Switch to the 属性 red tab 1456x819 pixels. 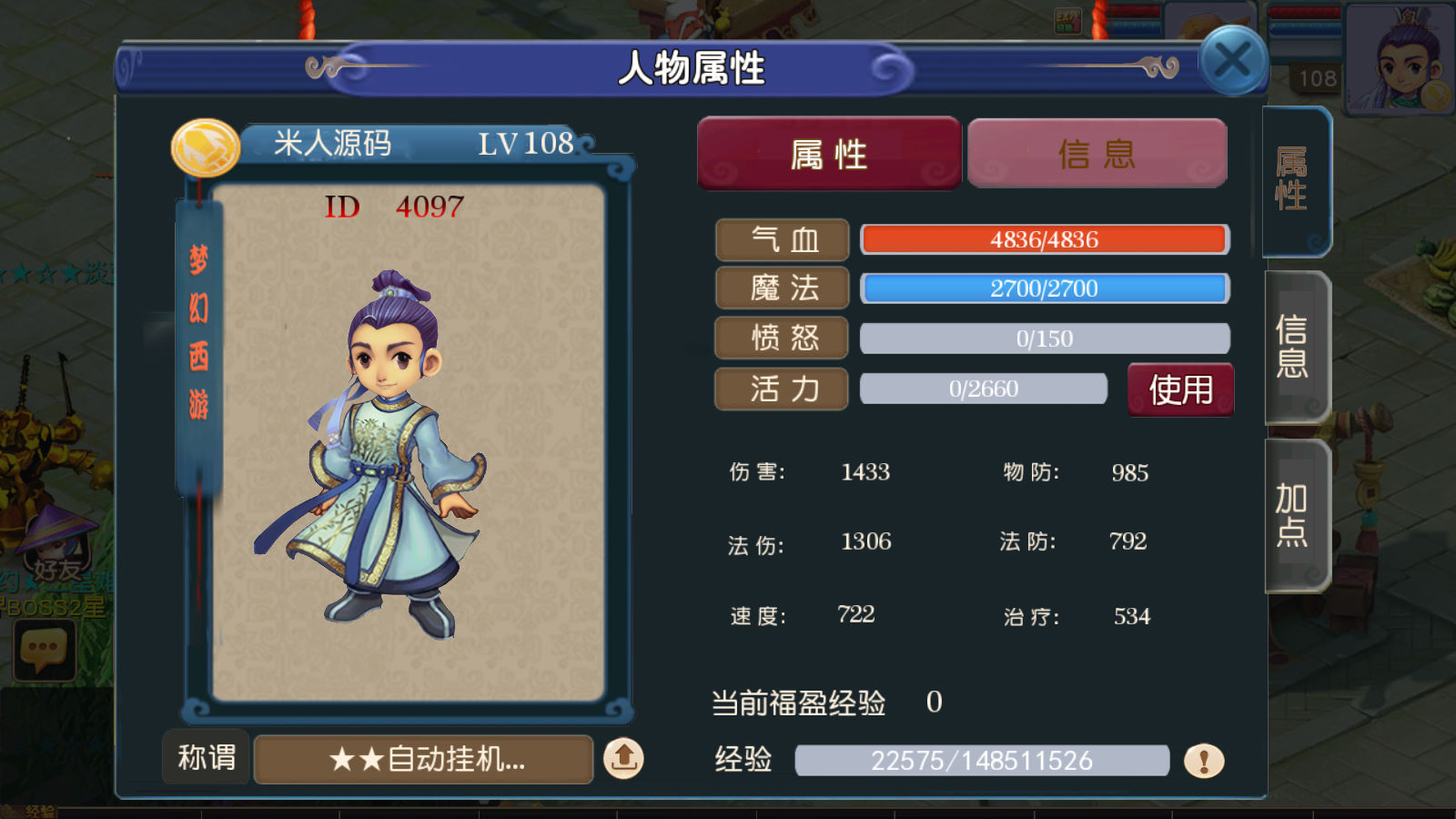tap(829, 154)
